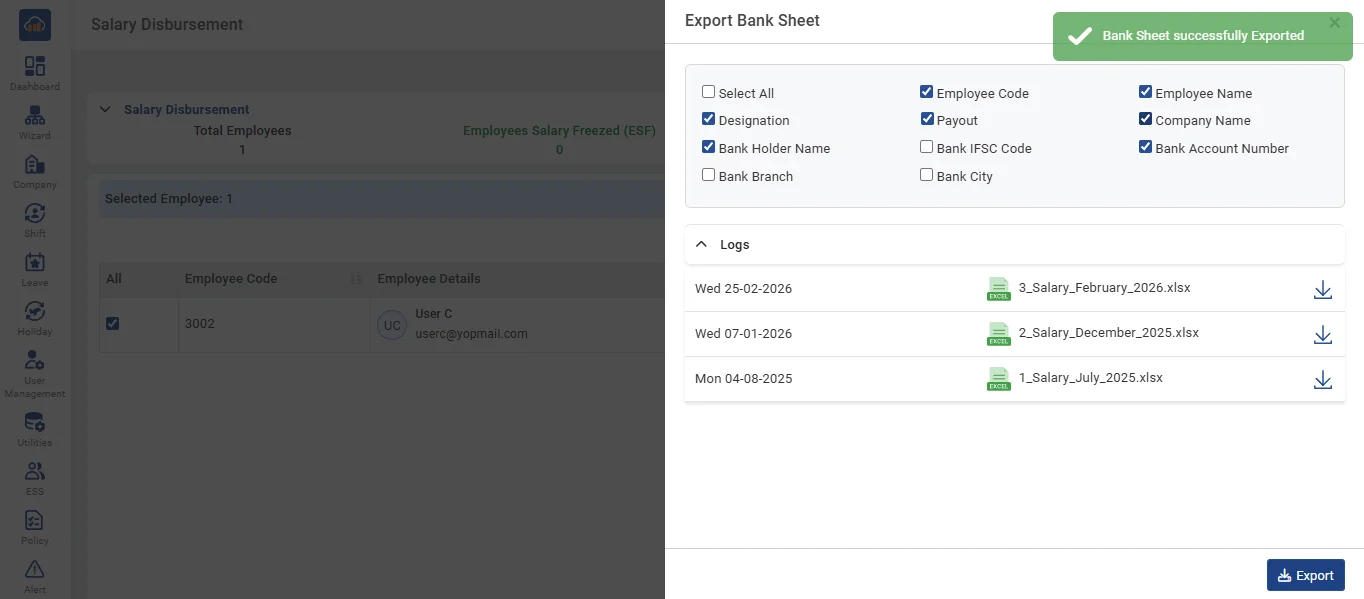Collapse the Logs section
This screenshot has width=1364, height=599.
pos(701,244)
